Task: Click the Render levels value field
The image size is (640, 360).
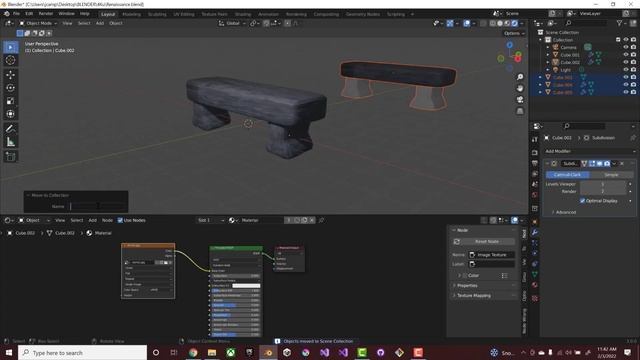Action: coord(603,191)
